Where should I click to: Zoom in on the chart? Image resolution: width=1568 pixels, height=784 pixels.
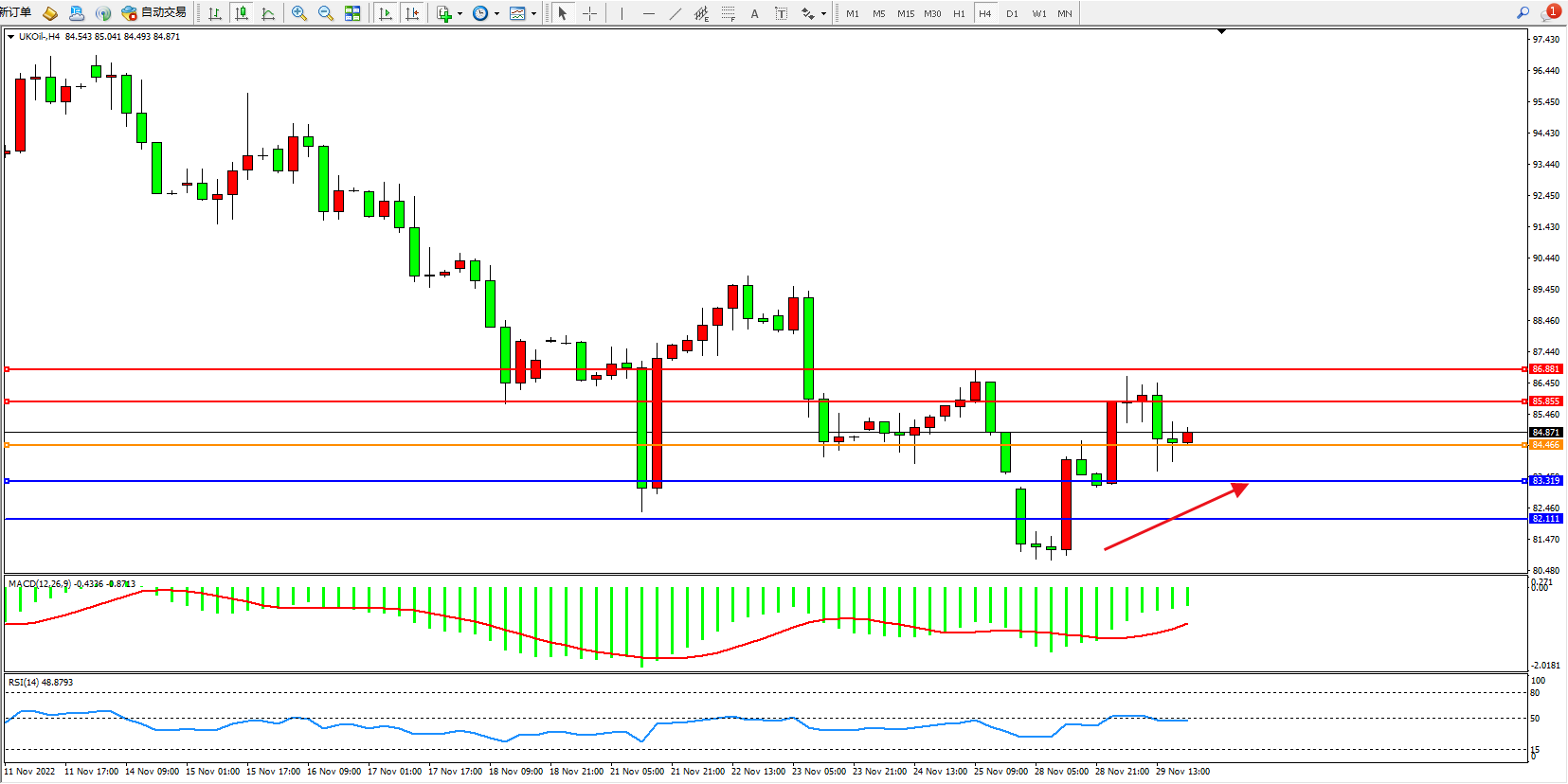pyautogui.click(x=299, y=13)
